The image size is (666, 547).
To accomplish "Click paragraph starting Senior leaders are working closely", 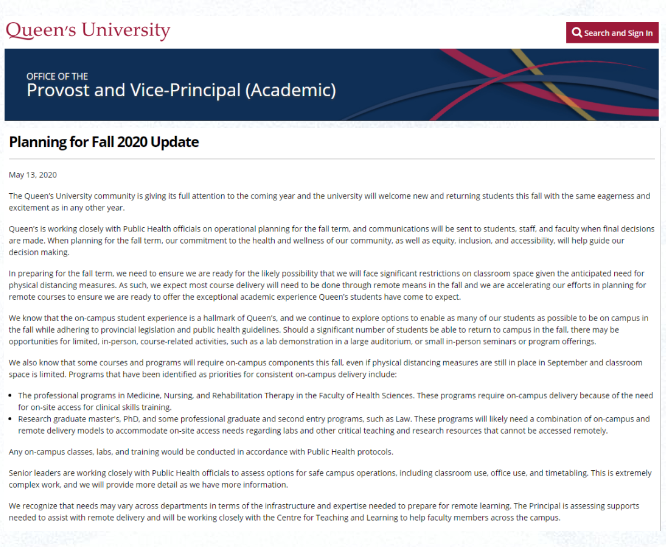I will pyautogui.click(x=330, y=479).
